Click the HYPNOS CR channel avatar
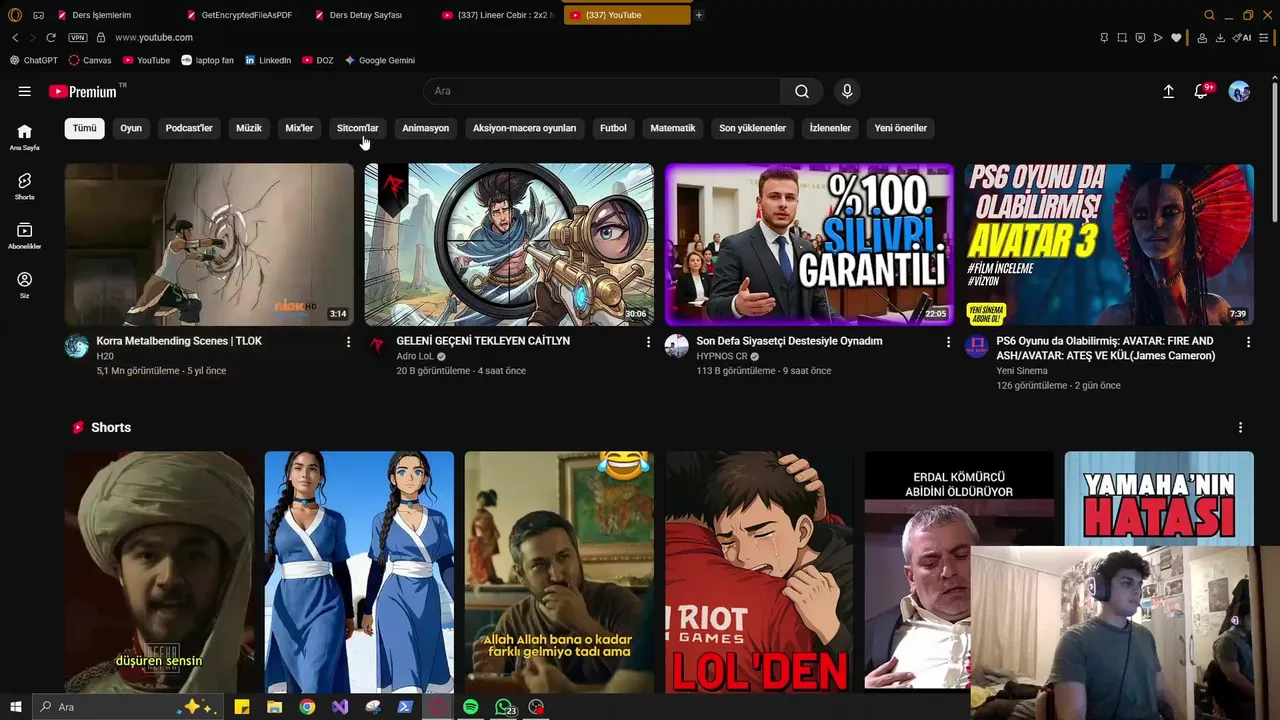The image size is (1280, 720). 677,346
